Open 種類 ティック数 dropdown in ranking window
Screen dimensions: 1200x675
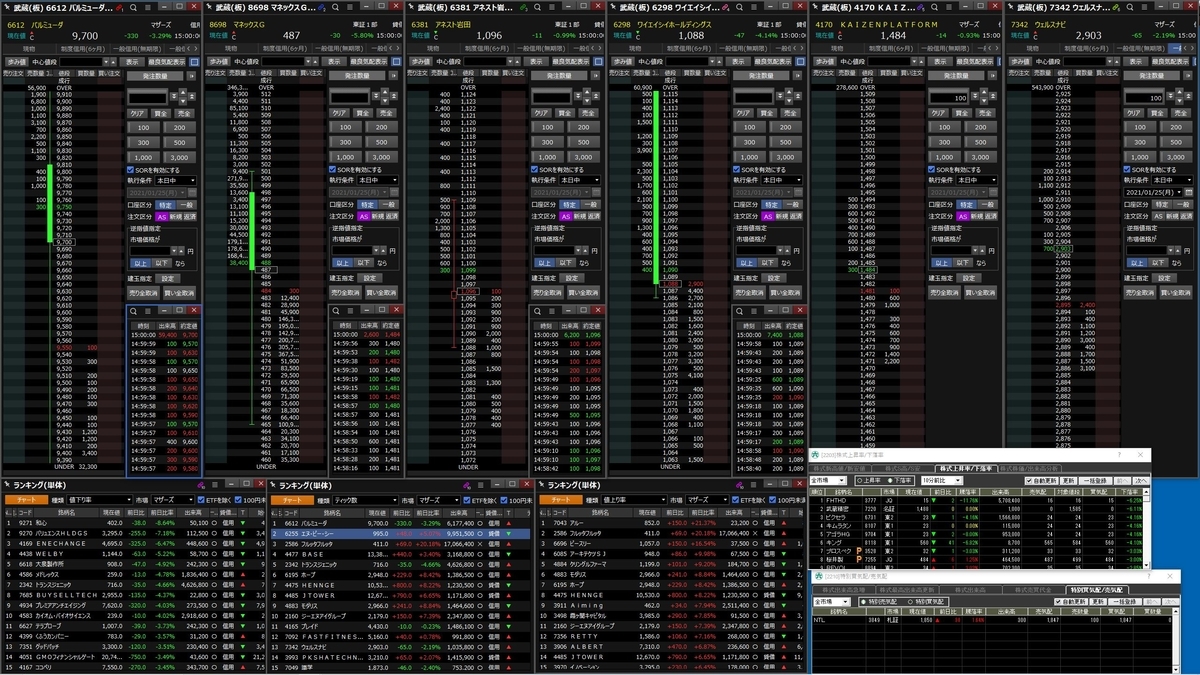[x=366, y=500]
